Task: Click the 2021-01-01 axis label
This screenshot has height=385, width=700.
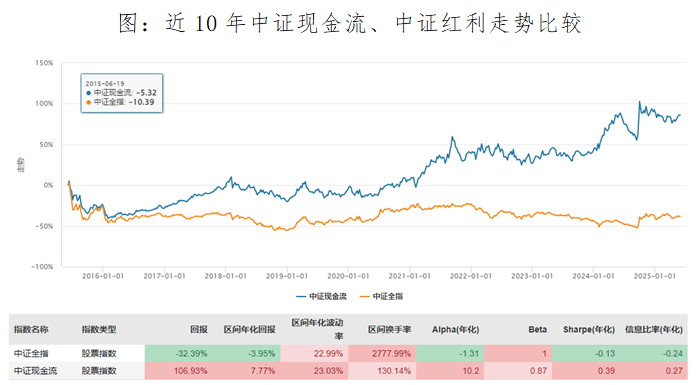Action: click(409, 276)
